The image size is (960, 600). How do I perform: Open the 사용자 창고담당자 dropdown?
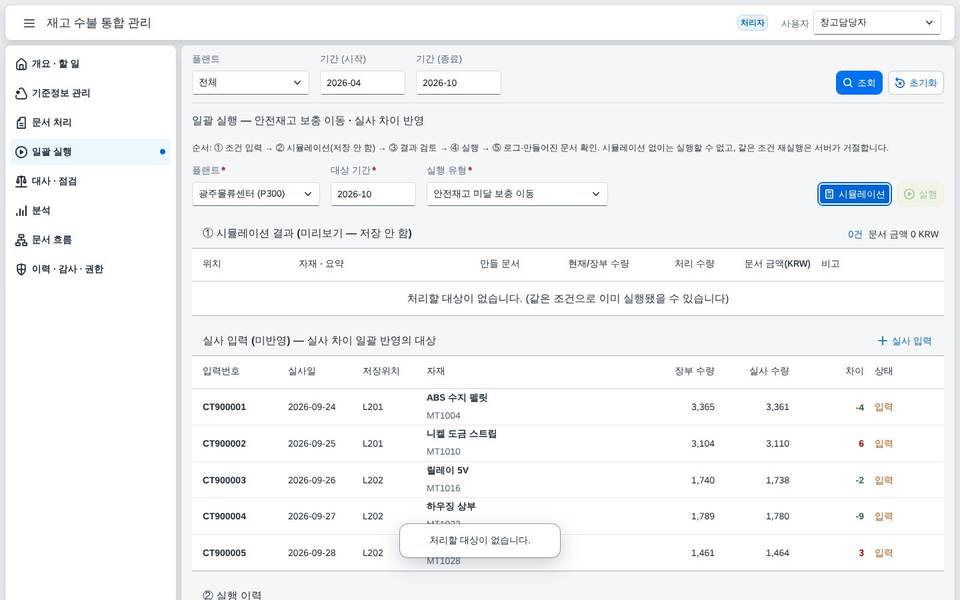(877, 23)
